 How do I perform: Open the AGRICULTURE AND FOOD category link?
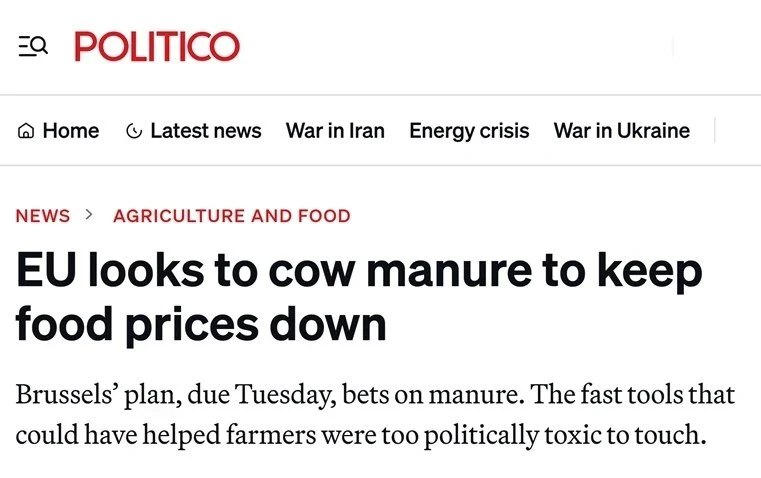pyautogui.click(x=232, y=216)
